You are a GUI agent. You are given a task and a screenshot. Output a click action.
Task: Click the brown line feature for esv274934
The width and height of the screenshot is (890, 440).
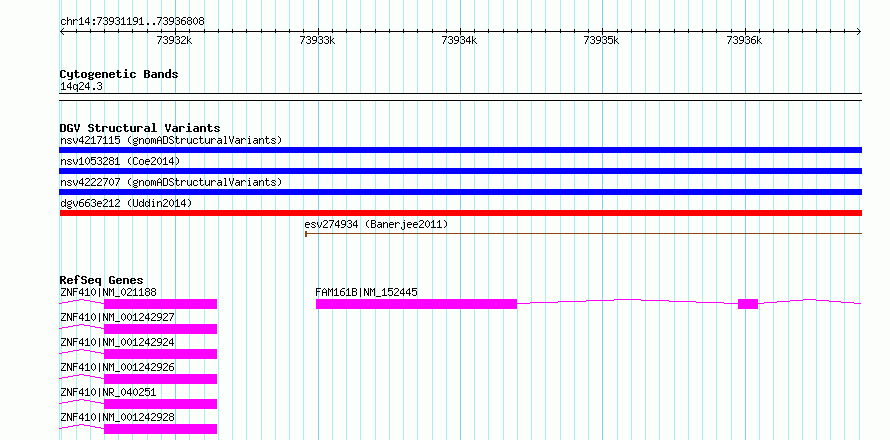583,233
